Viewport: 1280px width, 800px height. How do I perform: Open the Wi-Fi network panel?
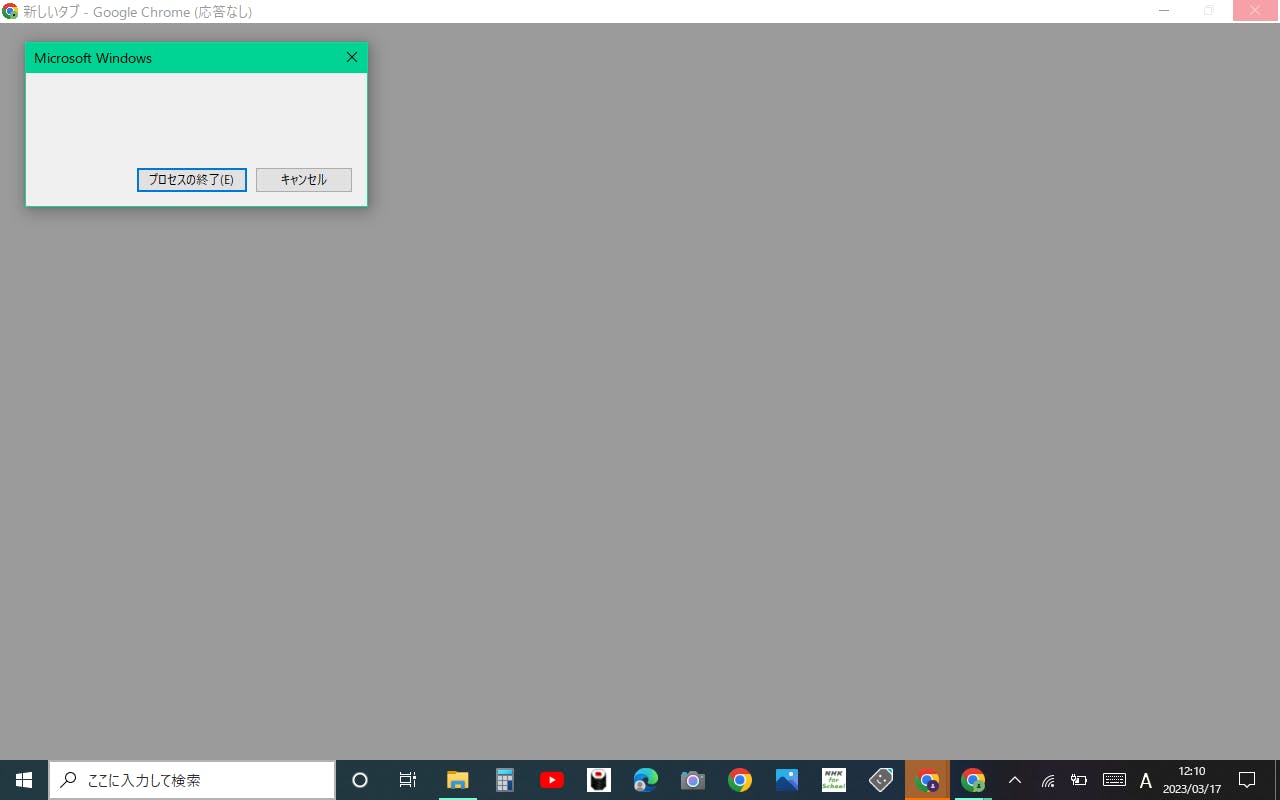(x=1047, y=780)
